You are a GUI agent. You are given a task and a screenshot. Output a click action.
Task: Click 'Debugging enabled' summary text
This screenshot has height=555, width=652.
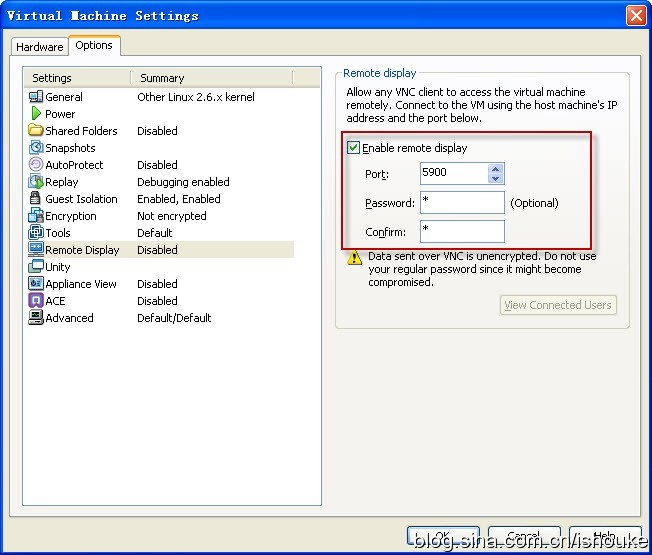pyautogui.click(x=183, y=182)
